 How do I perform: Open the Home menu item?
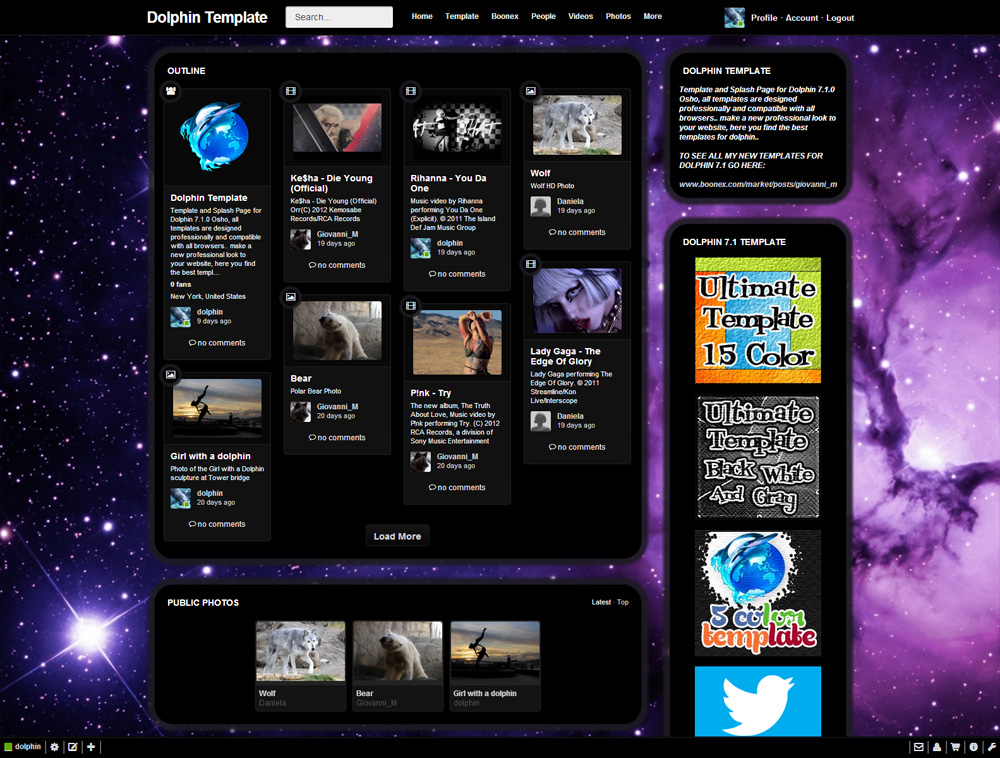[422, 17]
